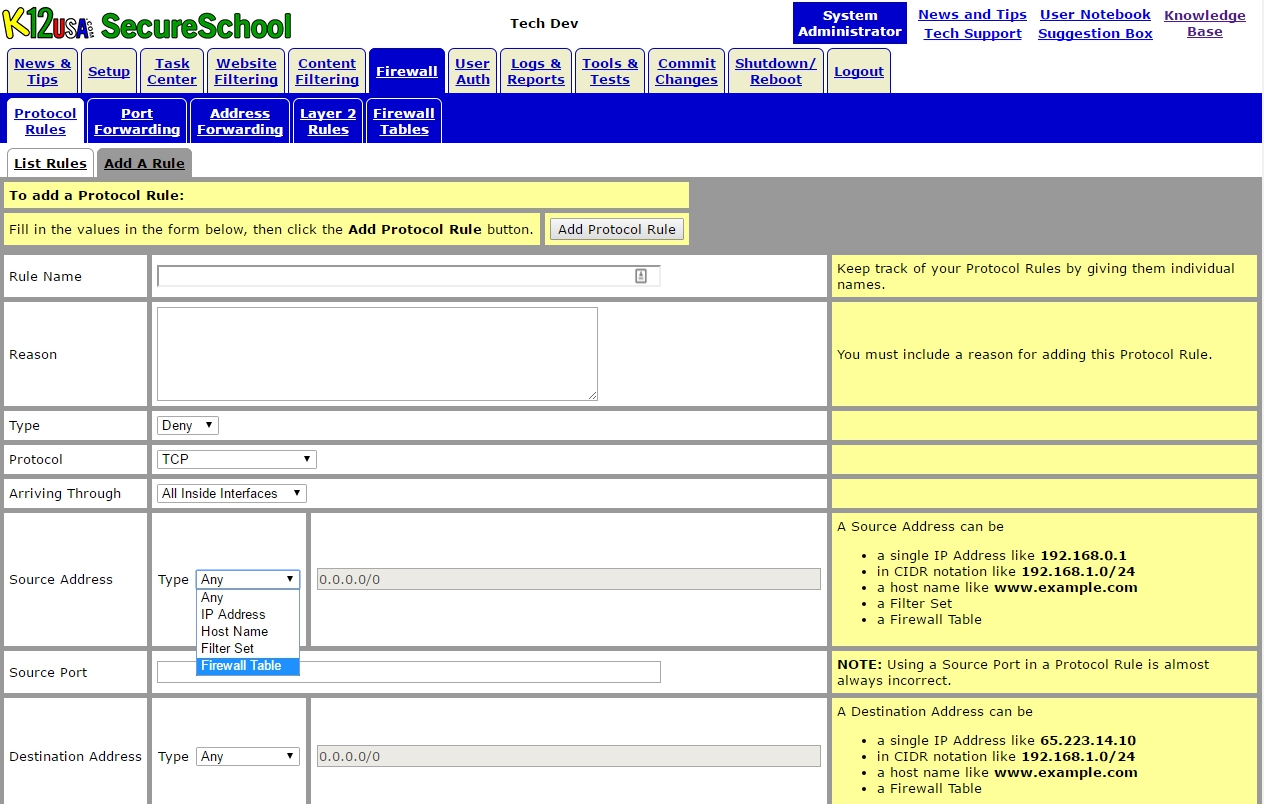Choose IP Address from source type list
Screen dimensions: 1264x804
coord(233,614)
